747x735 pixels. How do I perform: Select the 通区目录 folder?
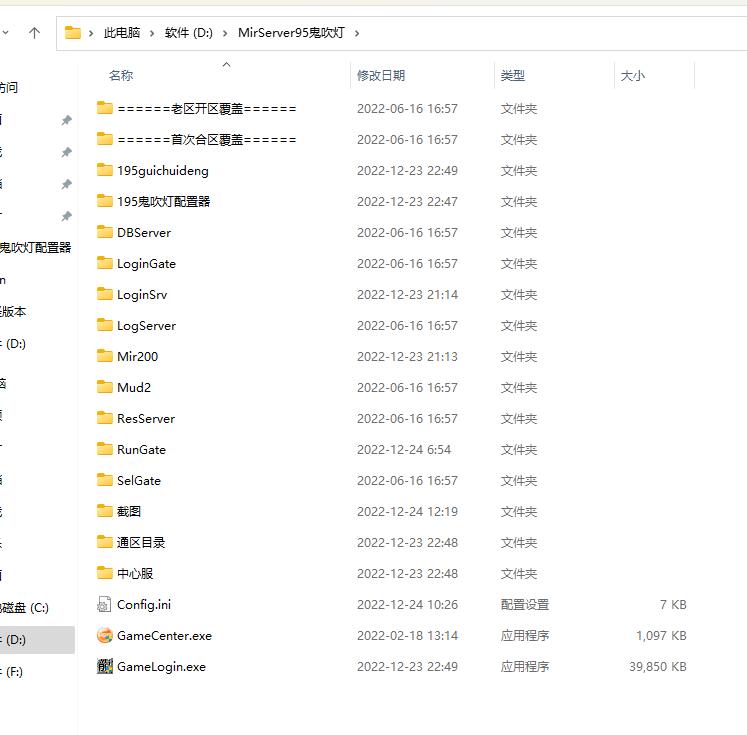141,542
